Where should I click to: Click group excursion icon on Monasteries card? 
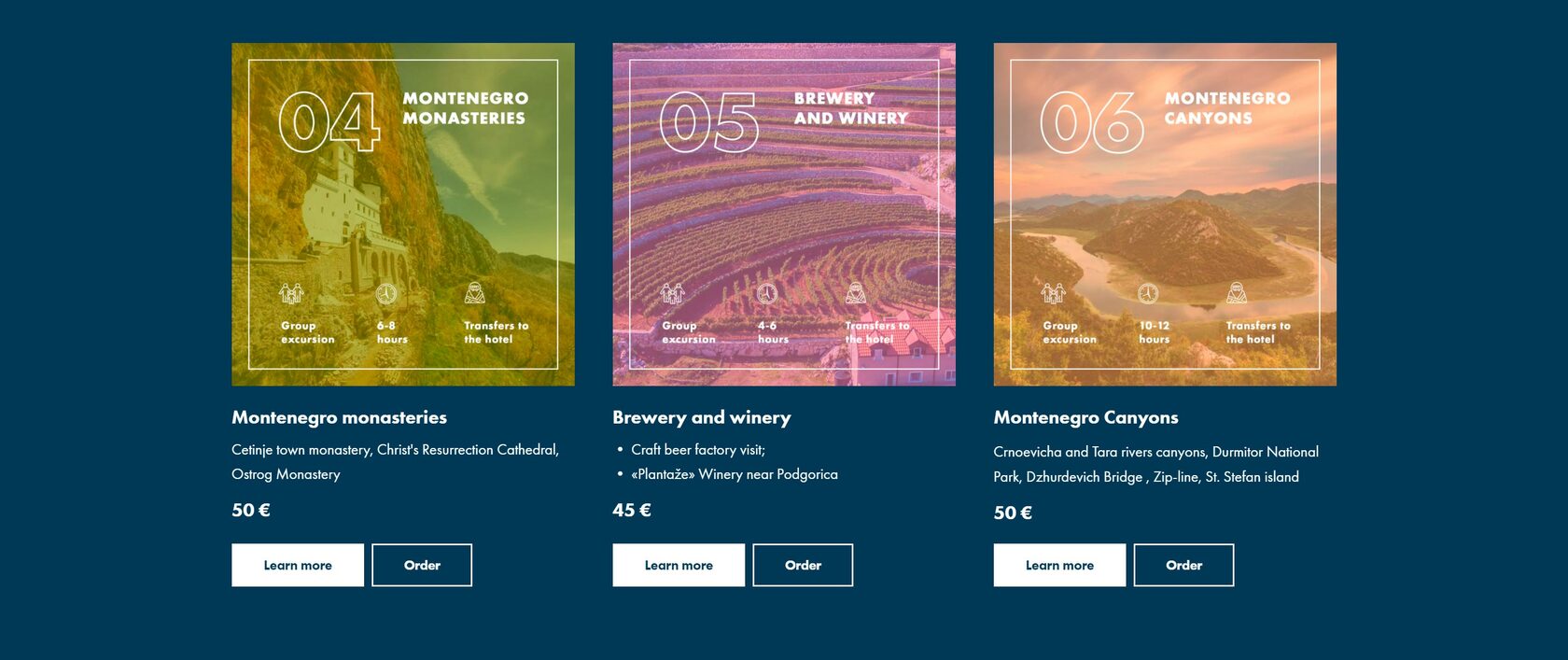click(x=291, y=294)
